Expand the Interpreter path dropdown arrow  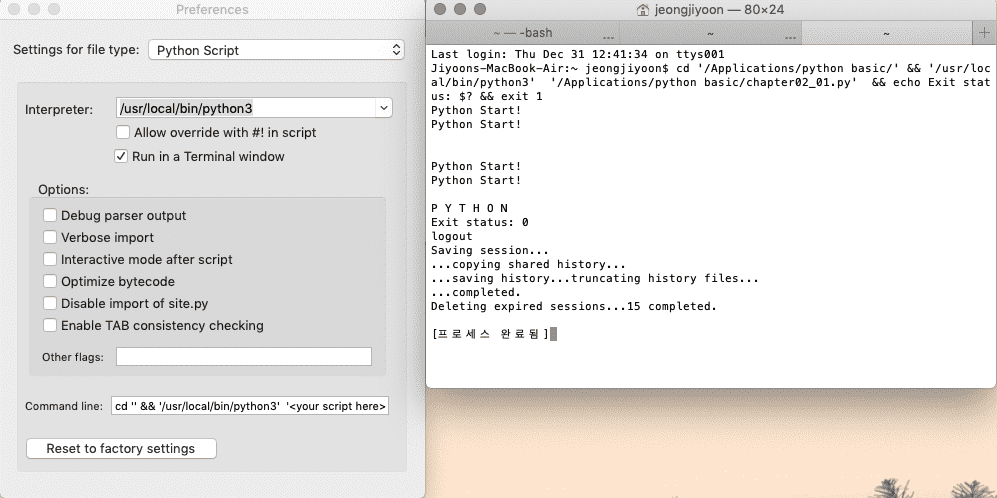tap(384, 108)
